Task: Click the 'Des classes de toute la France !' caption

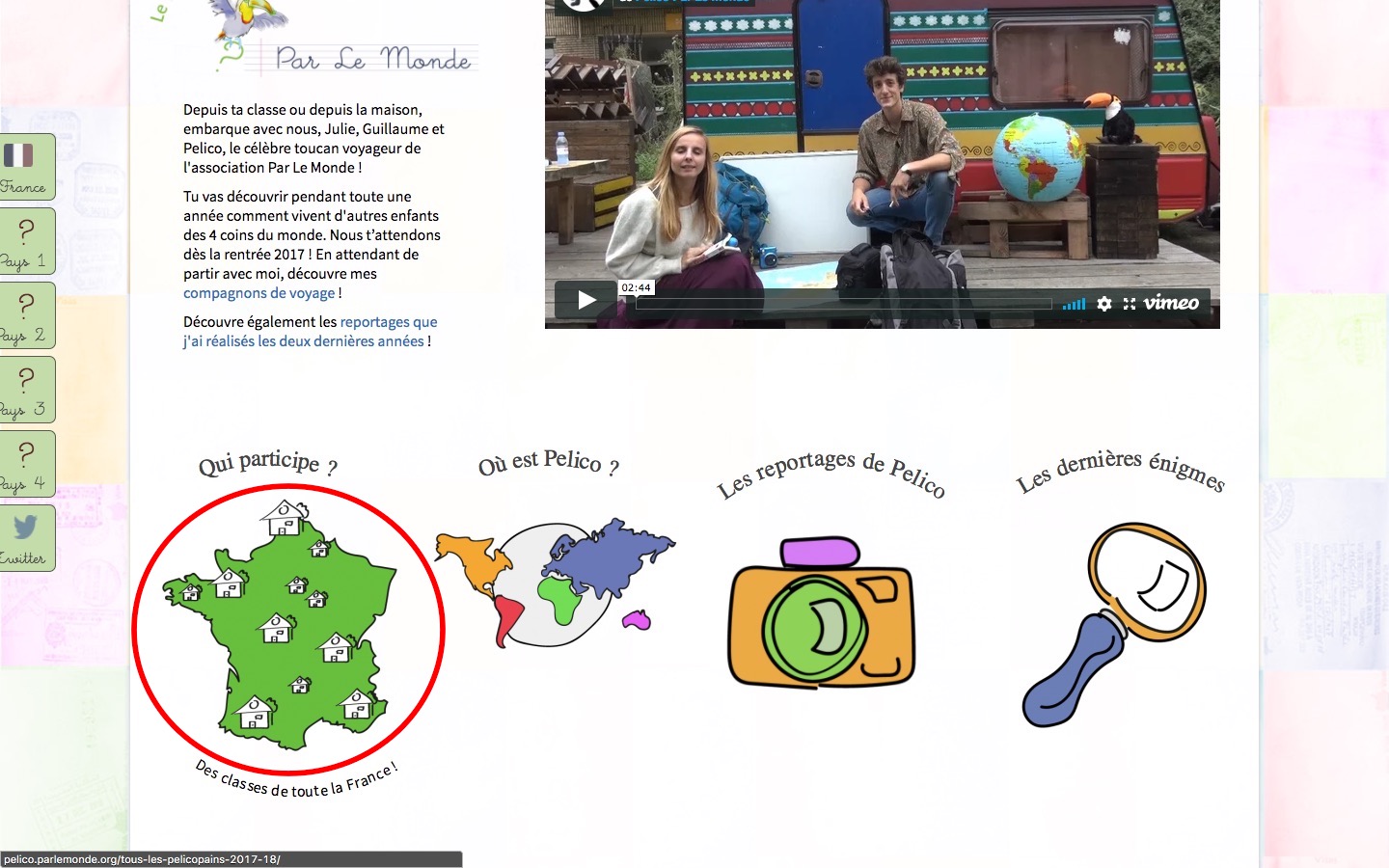Action: pyautogui.click(x=297, y=779)
